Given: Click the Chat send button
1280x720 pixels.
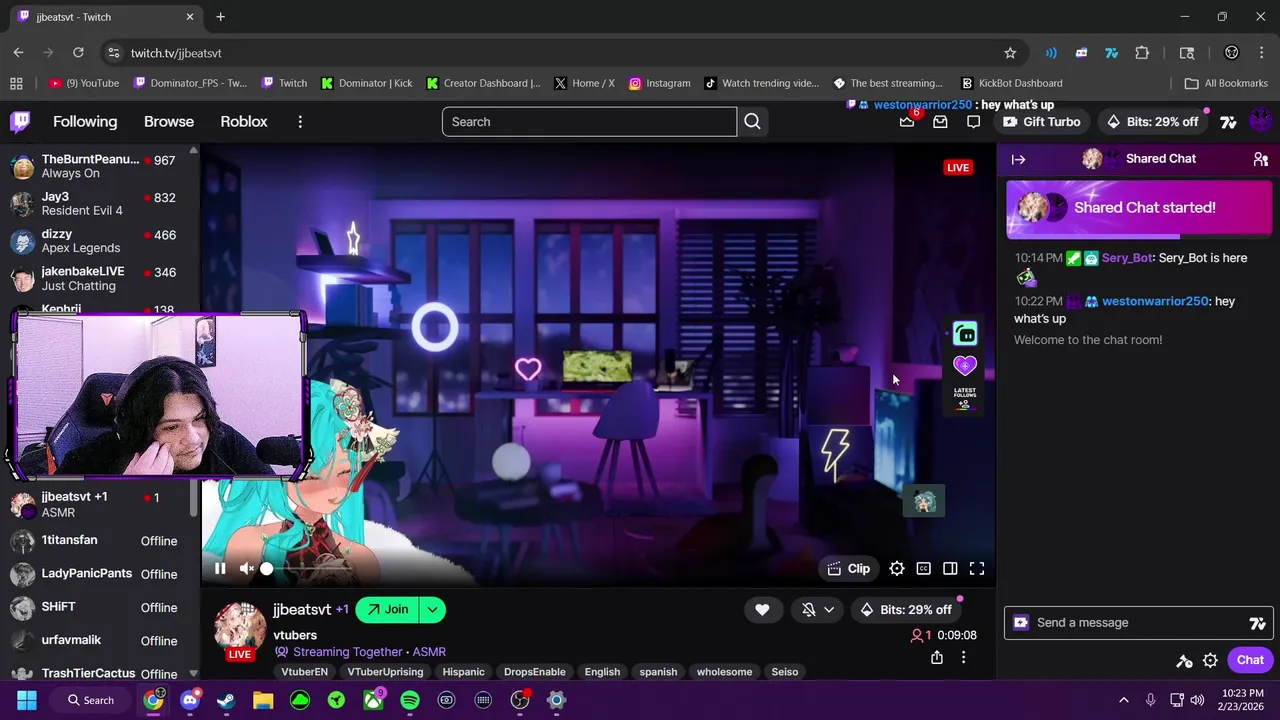Looking at the screenshot, I should [x=1250, y=660].
